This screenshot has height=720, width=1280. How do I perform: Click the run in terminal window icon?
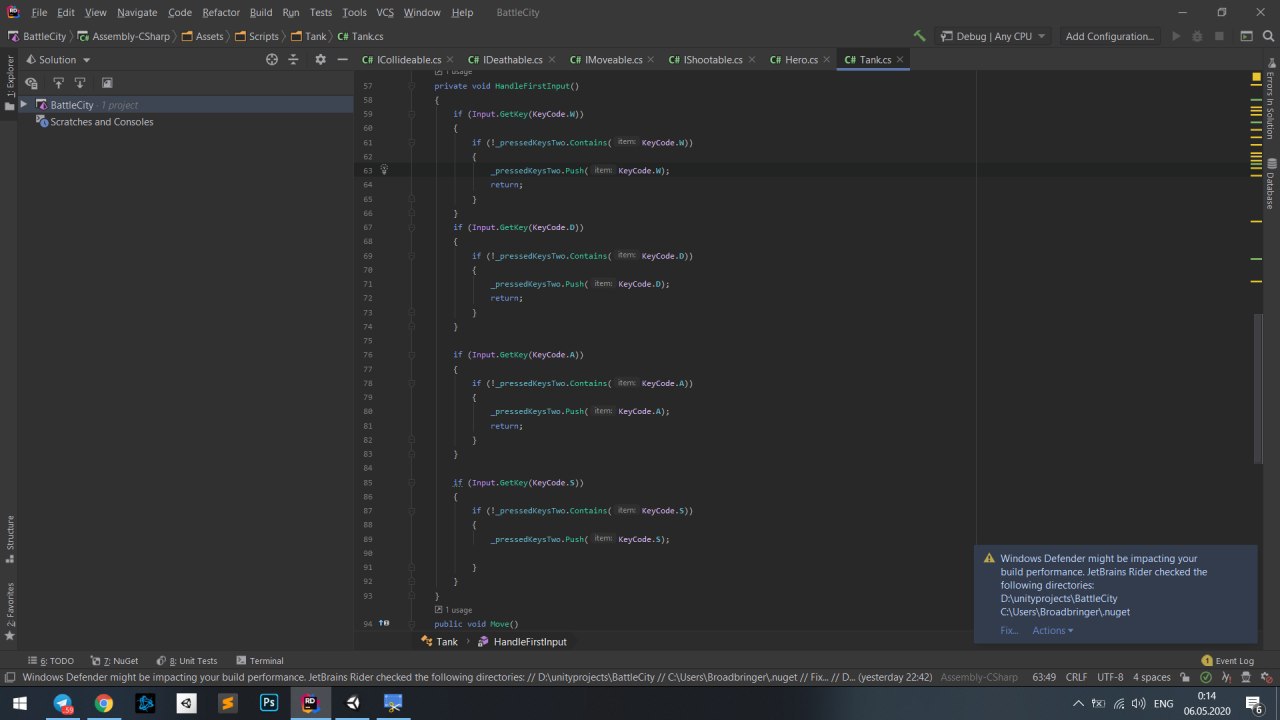pyautogui.click(x=1246, y=36)
